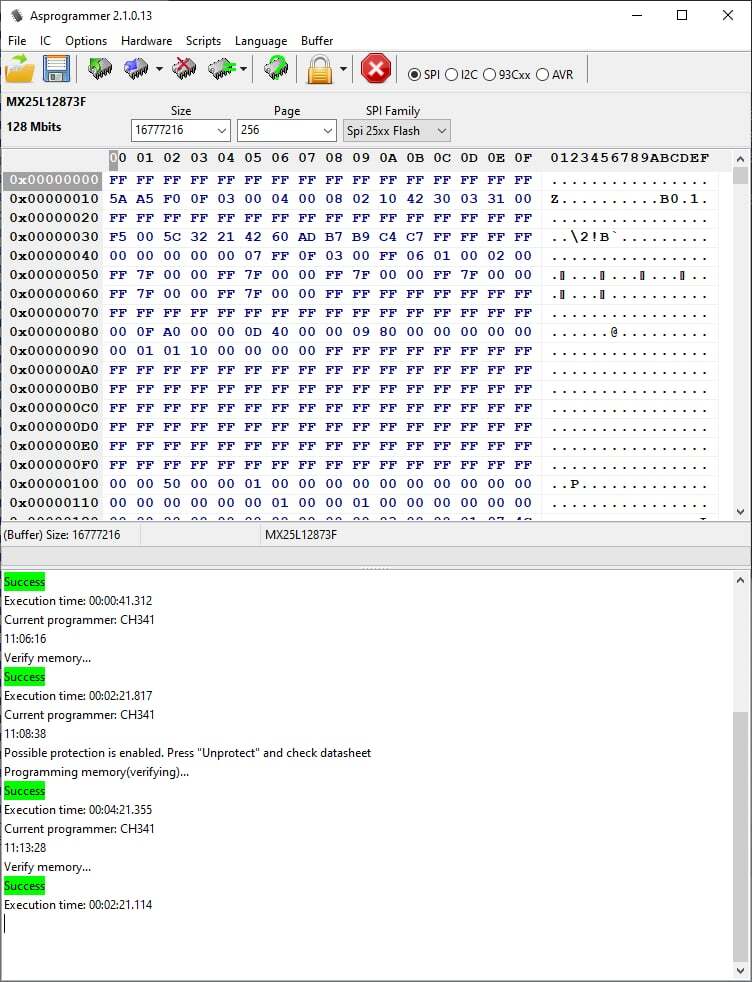Viewport: 752px width, 982px height.
Task: Click status bar Buffer Size 16777216
Action: pyautogui.click(x=62, y=535)
